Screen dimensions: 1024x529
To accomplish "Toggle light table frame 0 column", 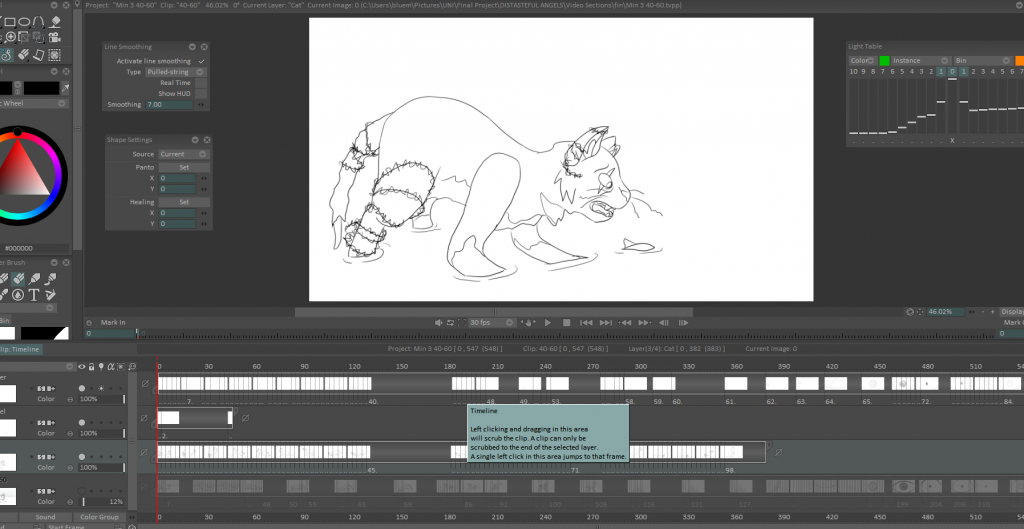I will pyautogui.click(x=952, y=71).
